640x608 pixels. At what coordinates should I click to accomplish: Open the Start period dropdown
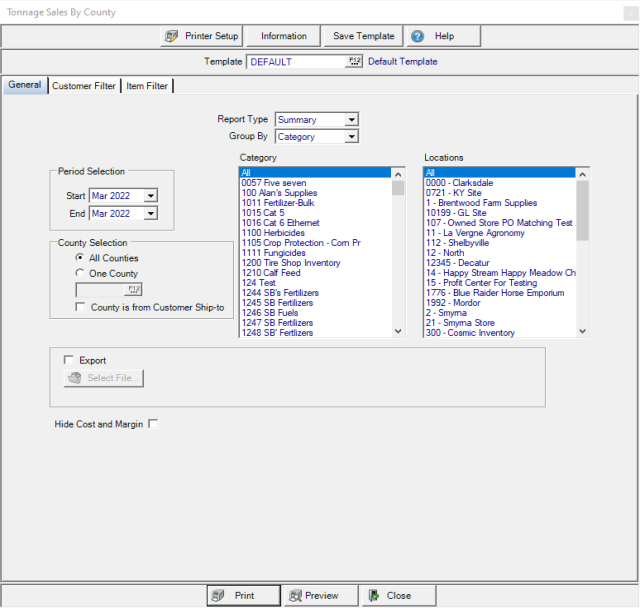click(x=151, y=196)
